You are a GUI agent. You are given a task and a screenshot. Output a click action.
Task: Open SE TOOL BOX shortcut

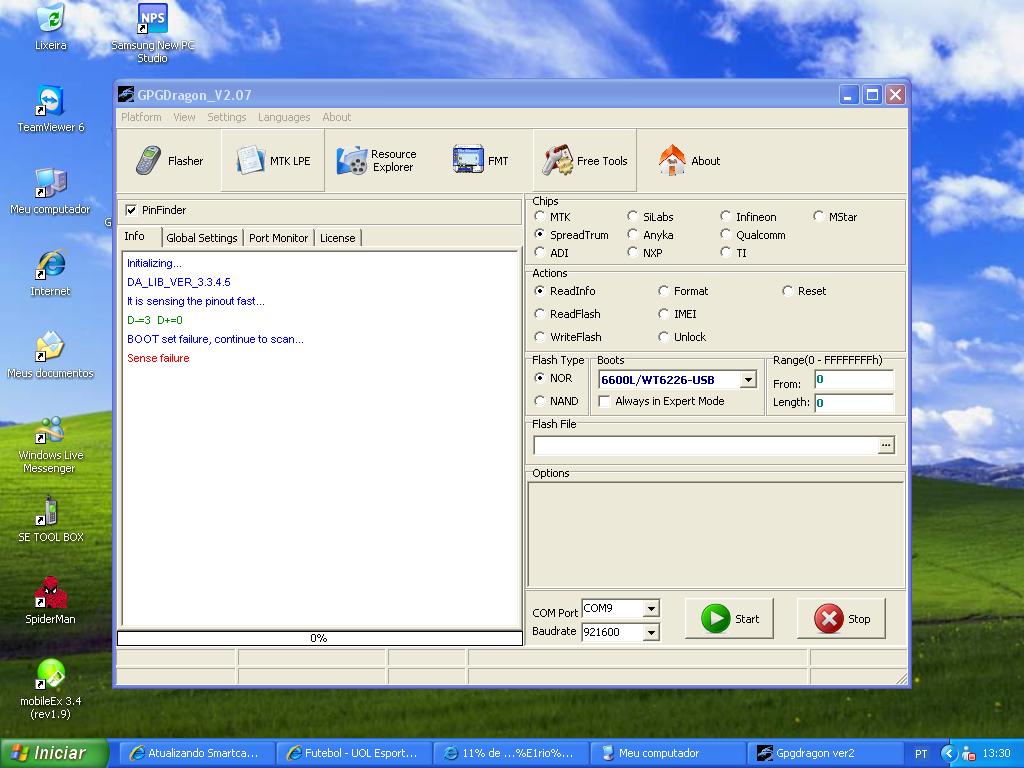50,519
